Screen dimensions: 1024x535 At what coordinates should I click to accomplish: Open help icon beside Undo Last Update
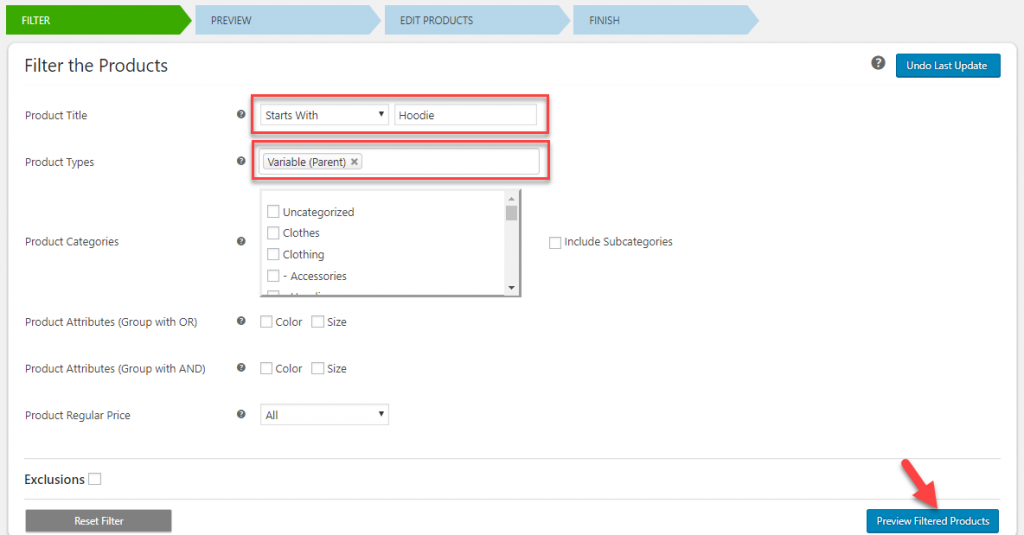(878, 63)
